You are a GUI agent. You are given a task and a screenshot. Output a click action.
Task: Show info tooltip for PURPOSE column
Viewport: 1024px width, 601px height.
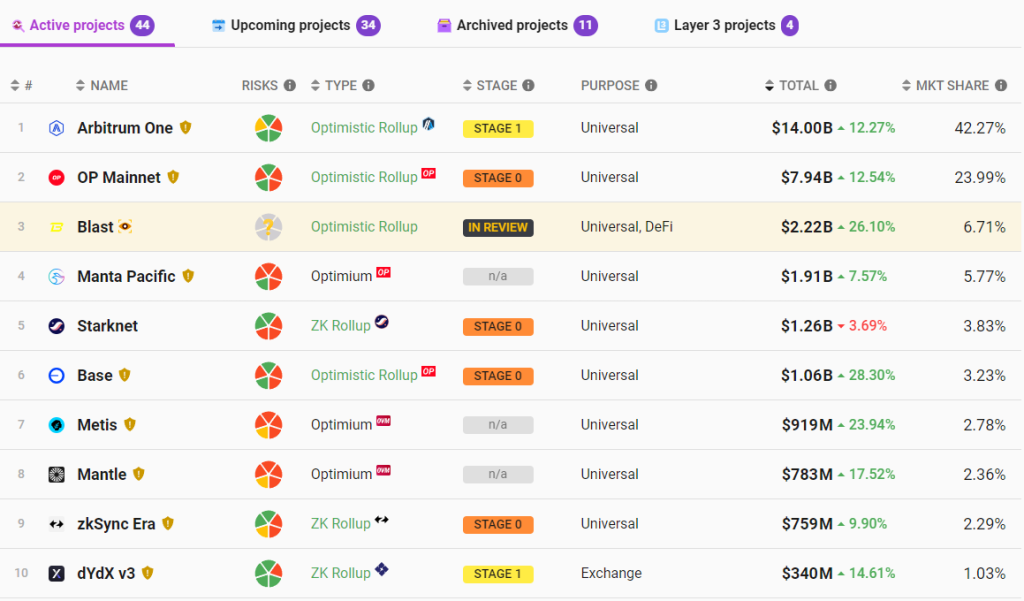click(x=651, y=86)
